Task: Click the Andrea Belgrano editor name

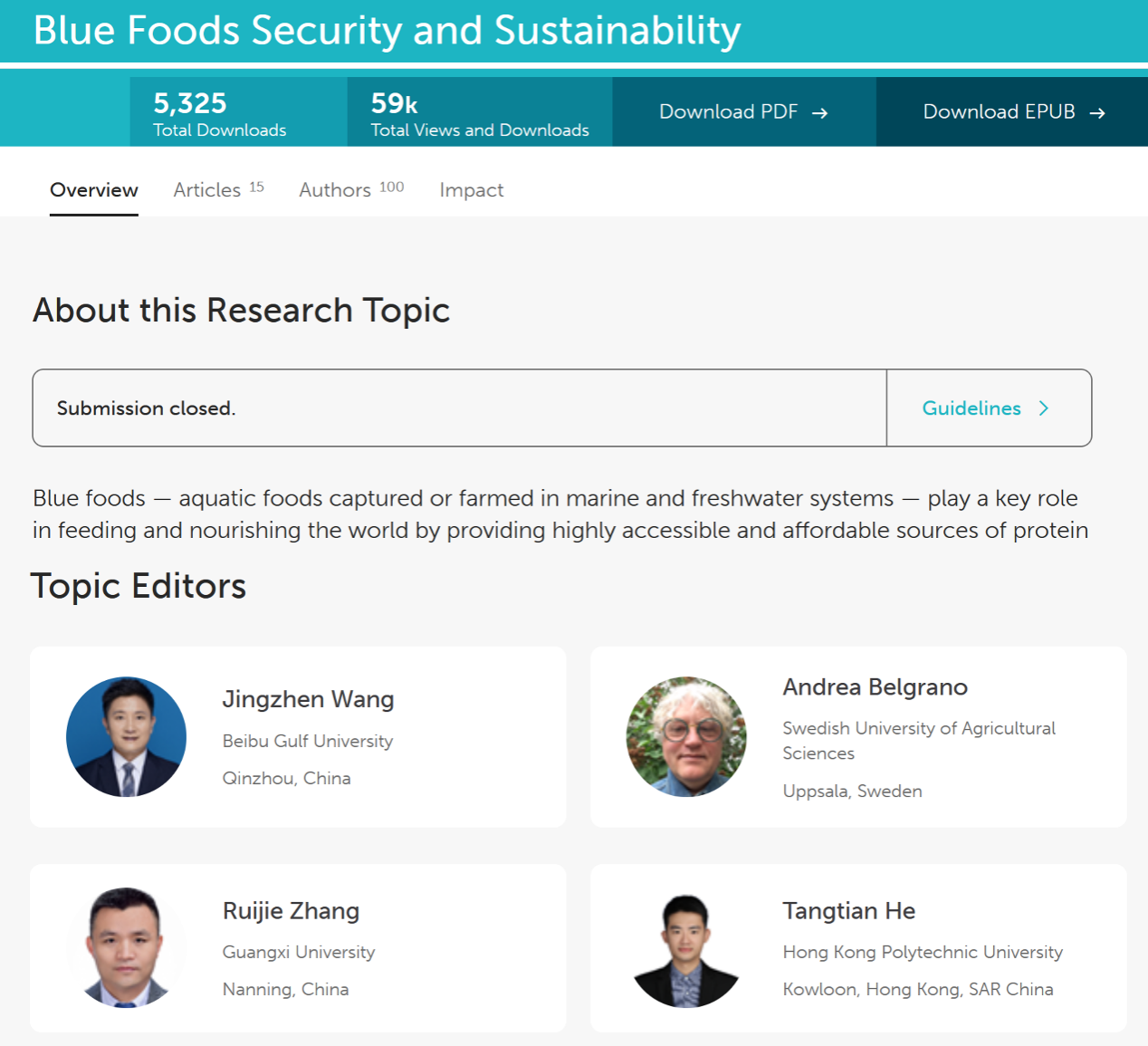Action: tap(875, 687)
